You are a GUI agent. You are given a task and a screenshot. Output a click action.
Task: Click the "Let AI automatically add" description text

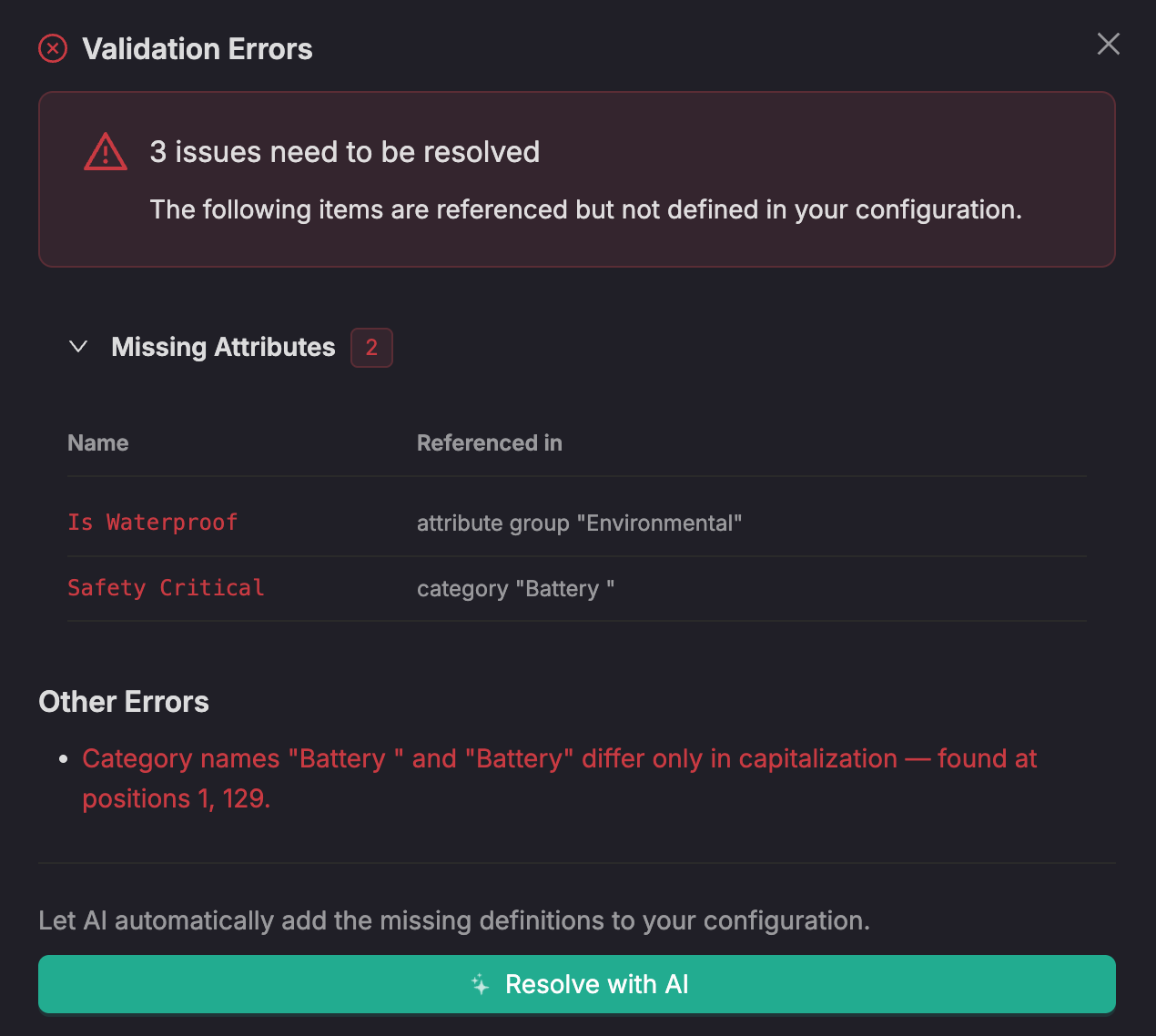point(453,920)
